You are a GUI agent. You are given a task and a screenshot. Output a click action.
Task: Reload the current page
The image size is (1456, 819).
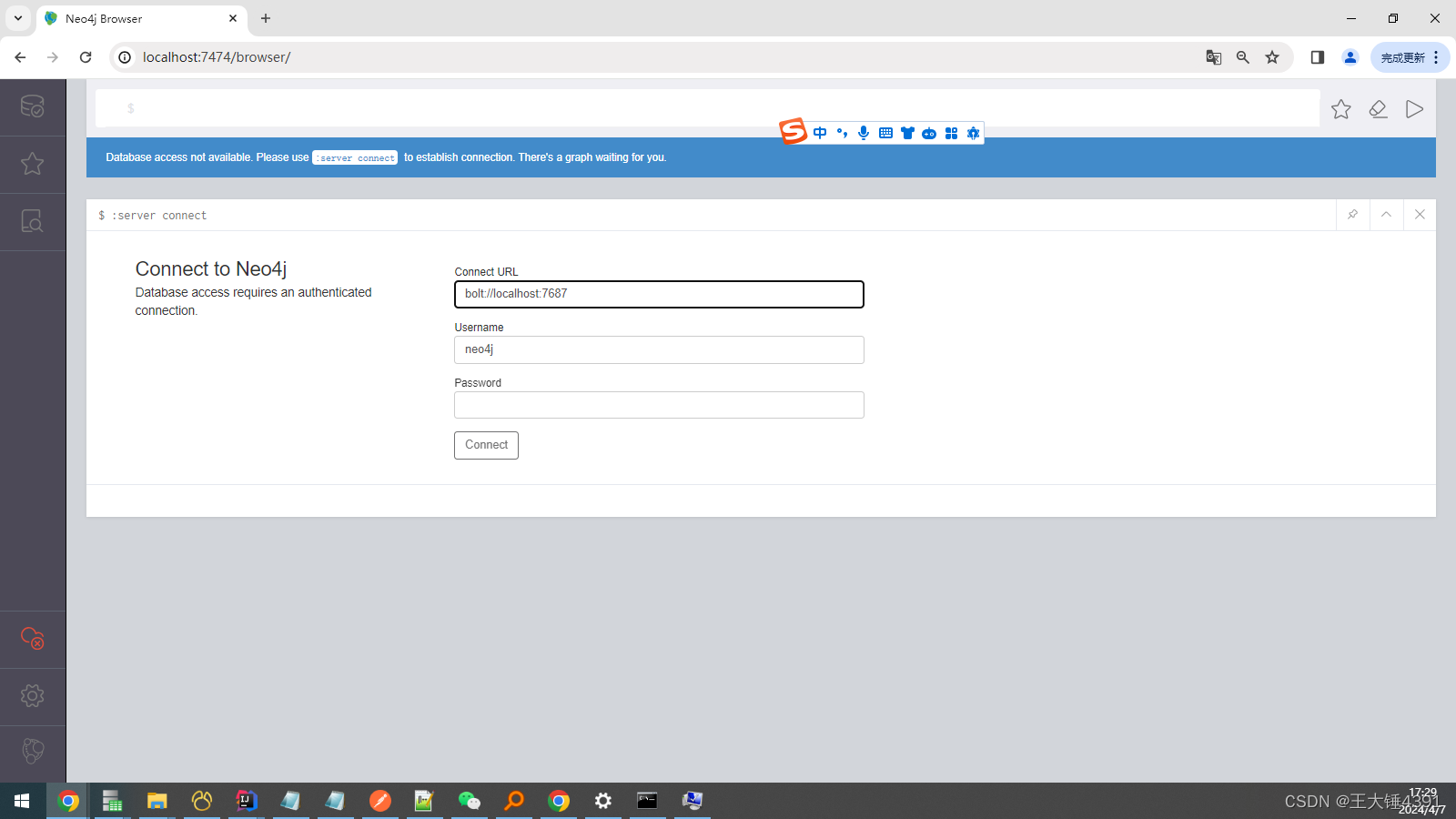[x=86, y=57]
